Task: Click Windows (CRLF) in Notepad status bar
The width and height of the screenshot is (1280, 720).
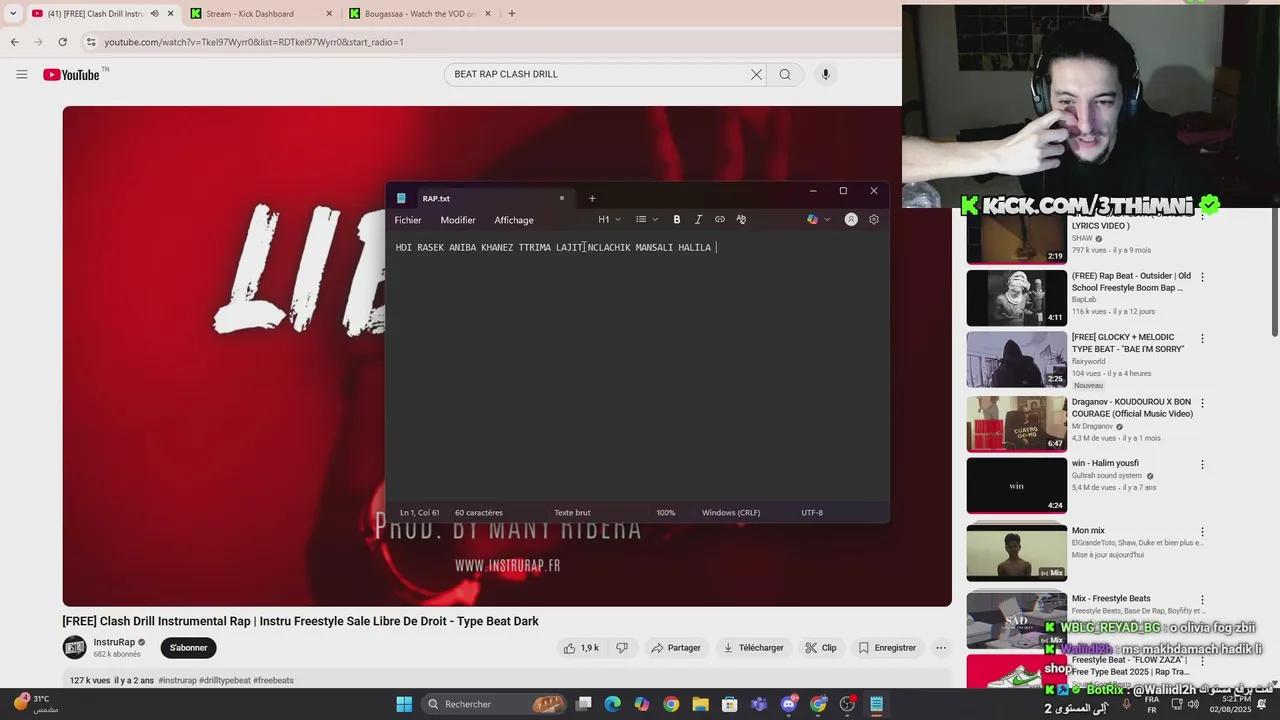Action: (731, 513)
